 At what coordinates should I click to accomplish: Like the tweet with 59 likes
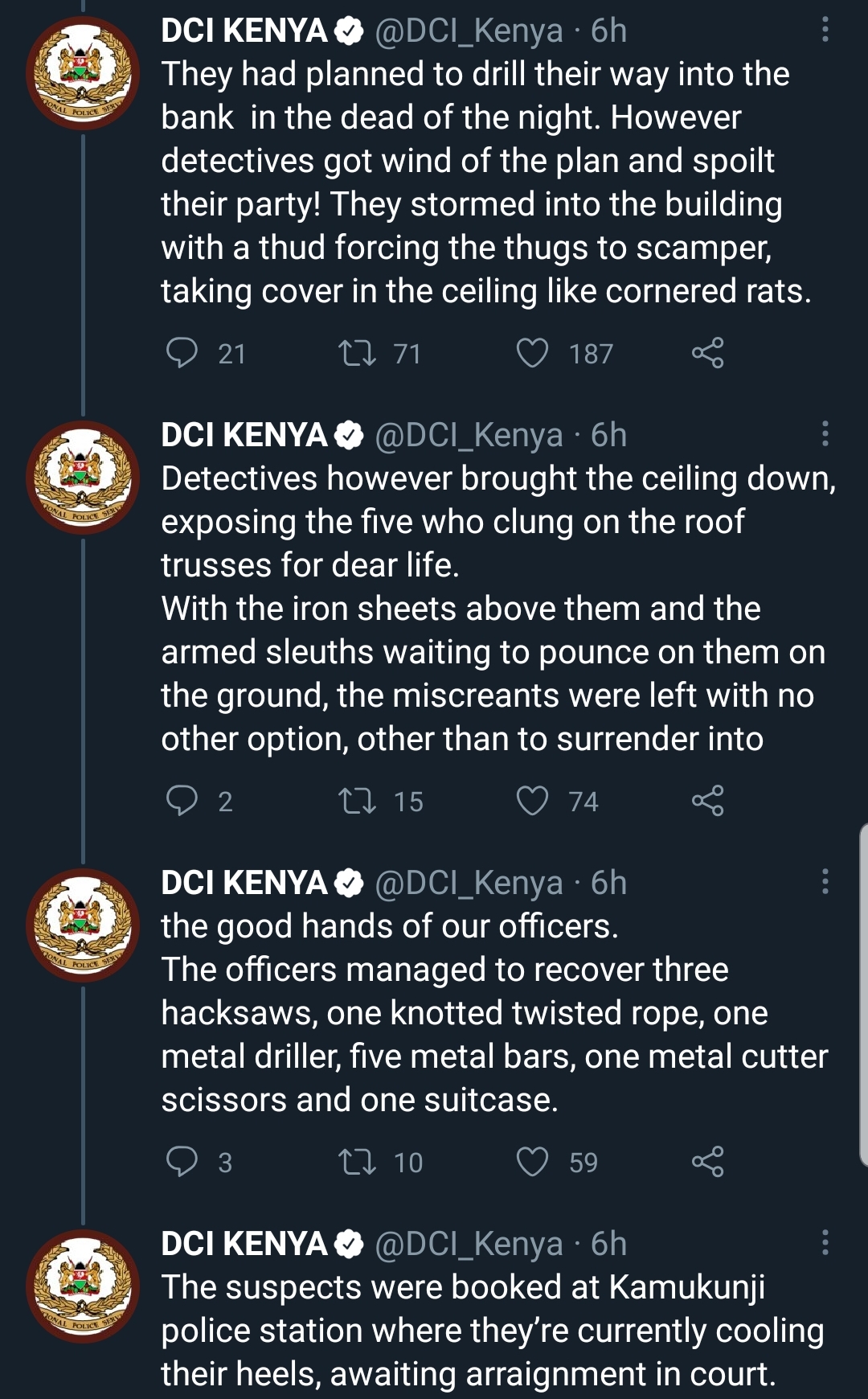click(532, 1162)
